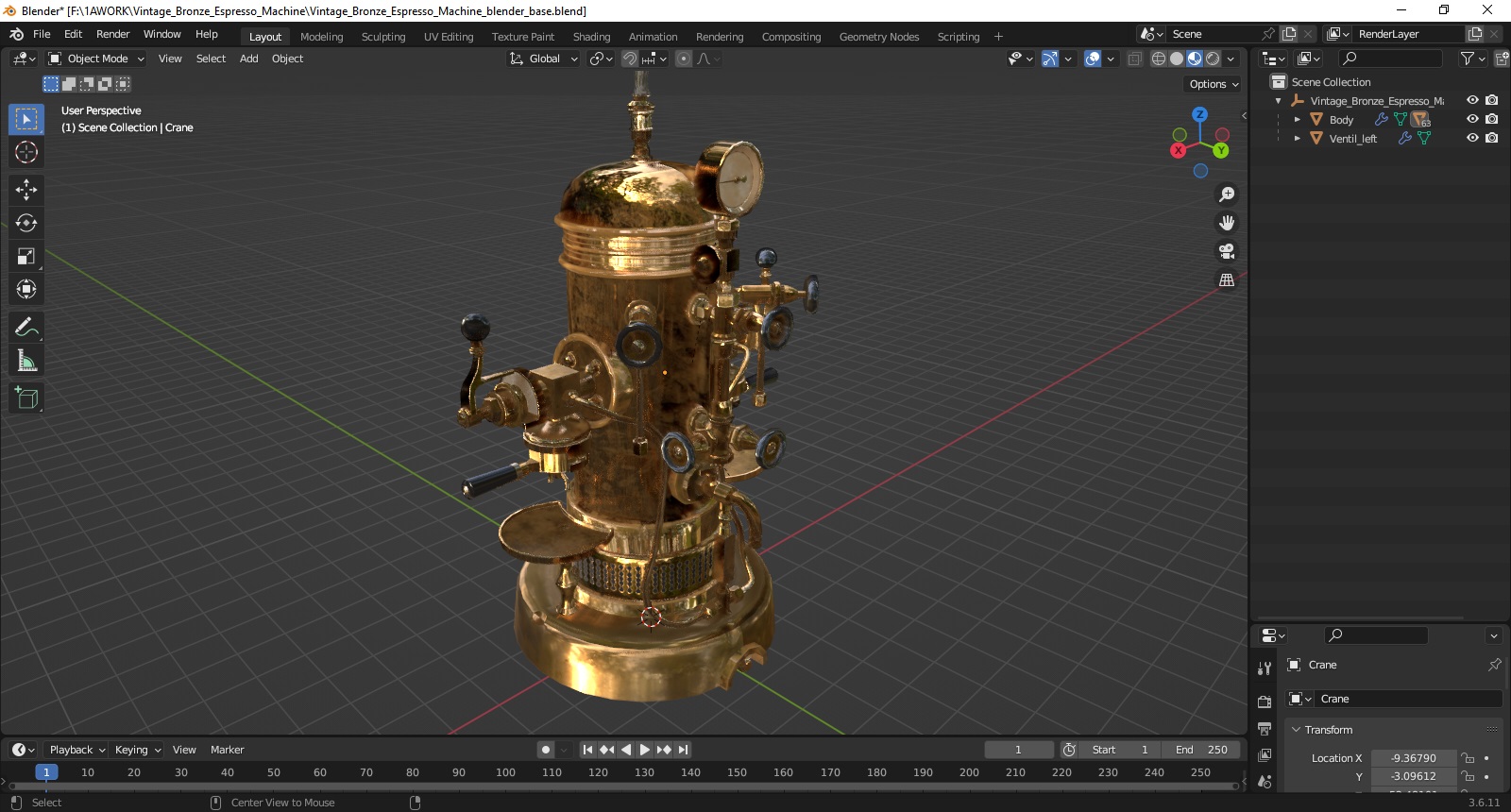Open the Playback dropdown
Viewport: 1511px width, 812px height.
pos(76,750)
